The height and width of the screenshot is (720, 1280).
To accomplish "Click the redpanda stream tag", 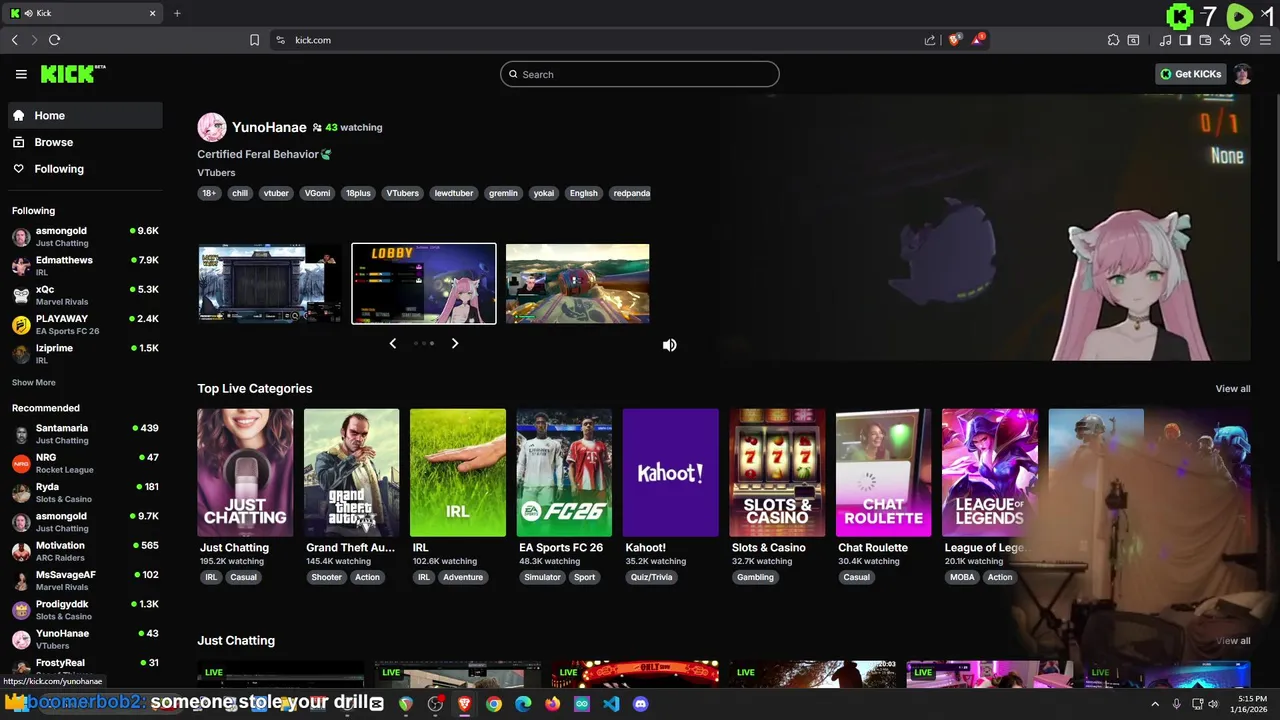I will pyautogui.click(x=632, y=193).
